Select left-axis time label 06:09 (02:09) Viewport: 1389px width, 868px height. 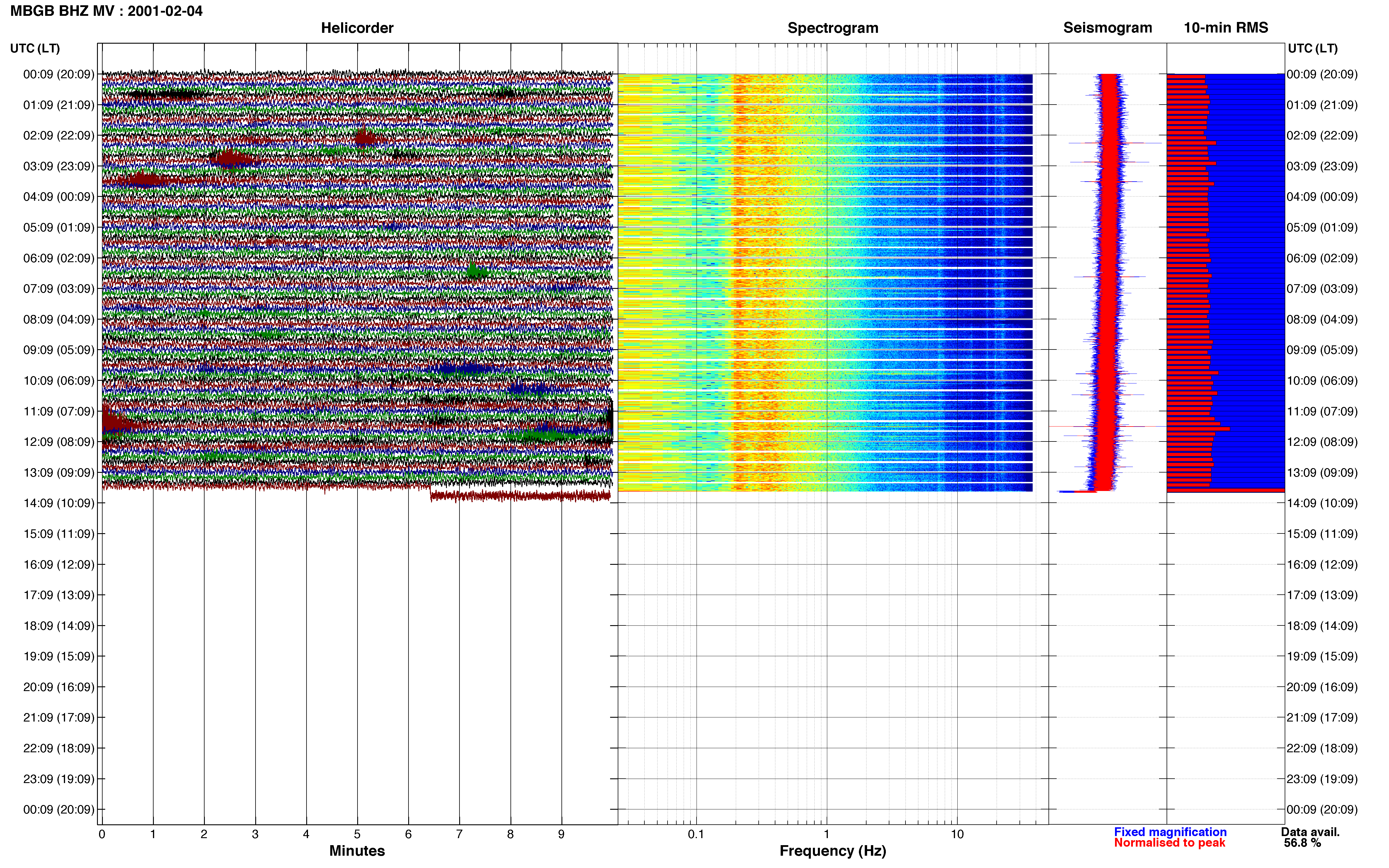point(59,258)
